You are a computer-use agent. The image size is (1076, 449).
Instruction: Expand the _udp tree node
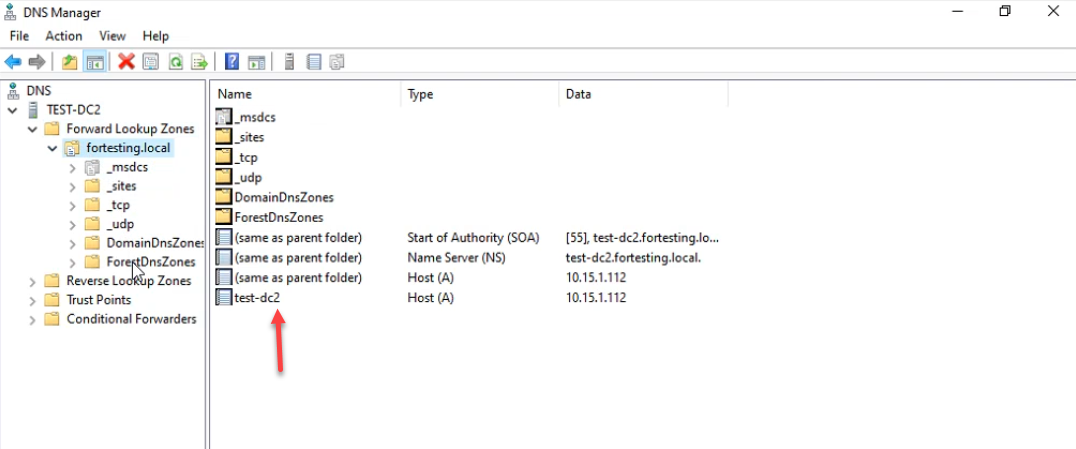(x=73, y=224)
